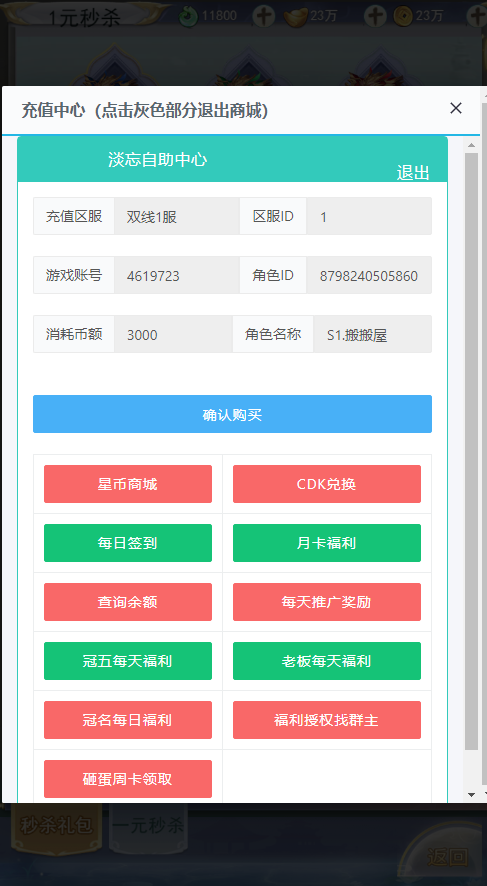
Task: Click the 确认购买 button
Action: [232, 414]
